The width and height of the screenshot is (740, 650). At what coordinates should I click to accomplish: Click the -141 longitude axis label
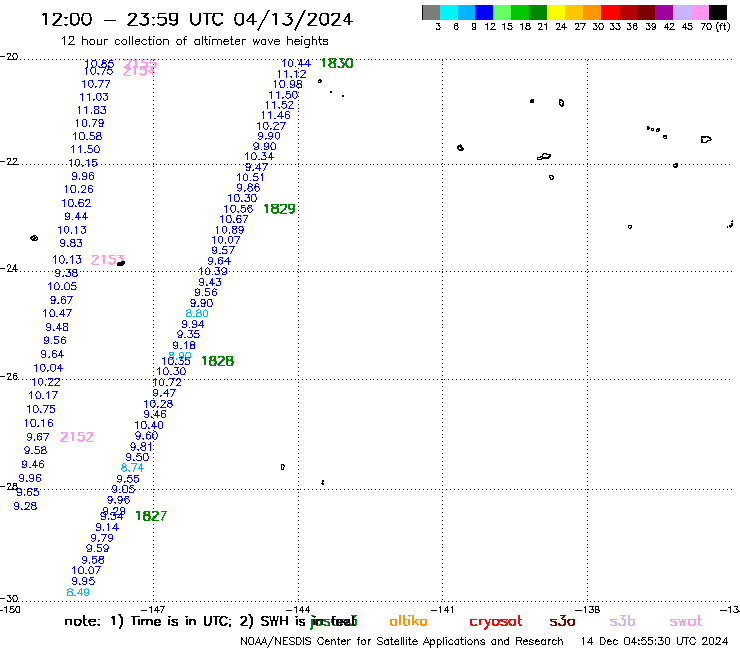[x=442, y=610]
